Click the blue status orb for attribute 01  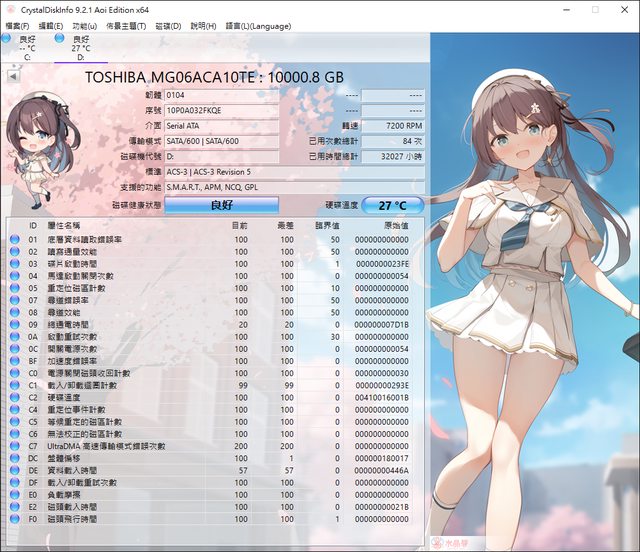tap(14, 240)
